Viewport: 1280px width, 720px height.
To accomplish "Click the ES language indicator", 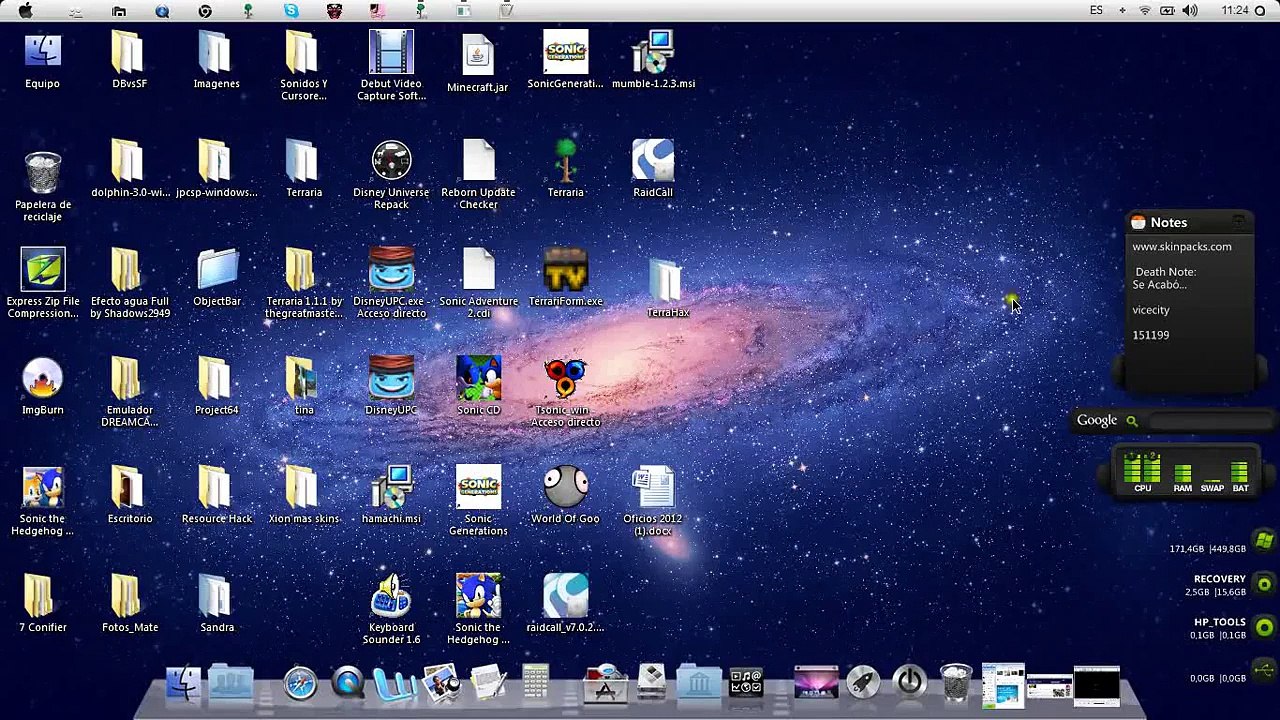I will tap(1097, 10).
